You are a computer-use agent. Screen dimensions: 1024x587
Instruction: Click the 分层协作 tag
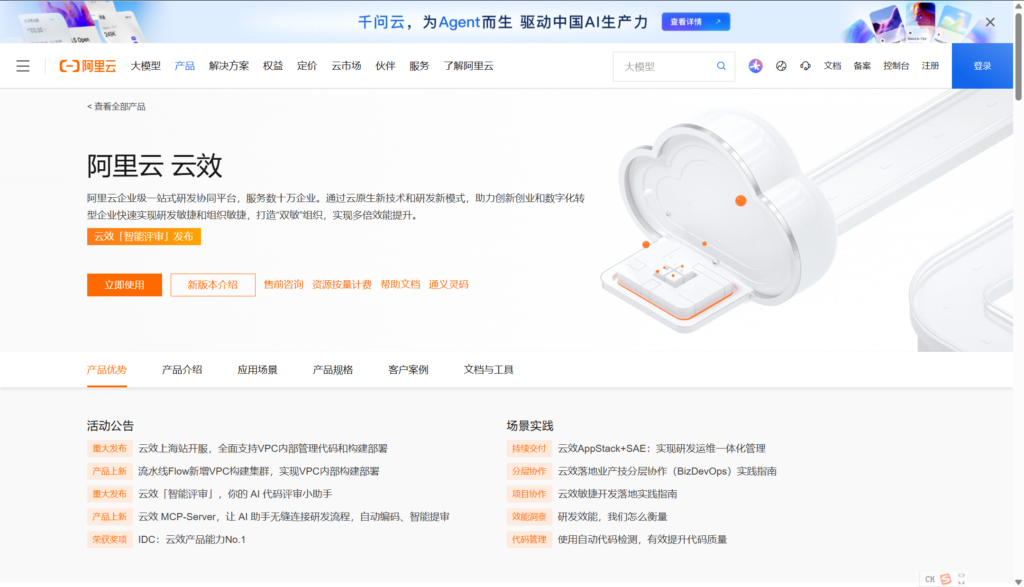pyautogui.click(x=529, y=471)
